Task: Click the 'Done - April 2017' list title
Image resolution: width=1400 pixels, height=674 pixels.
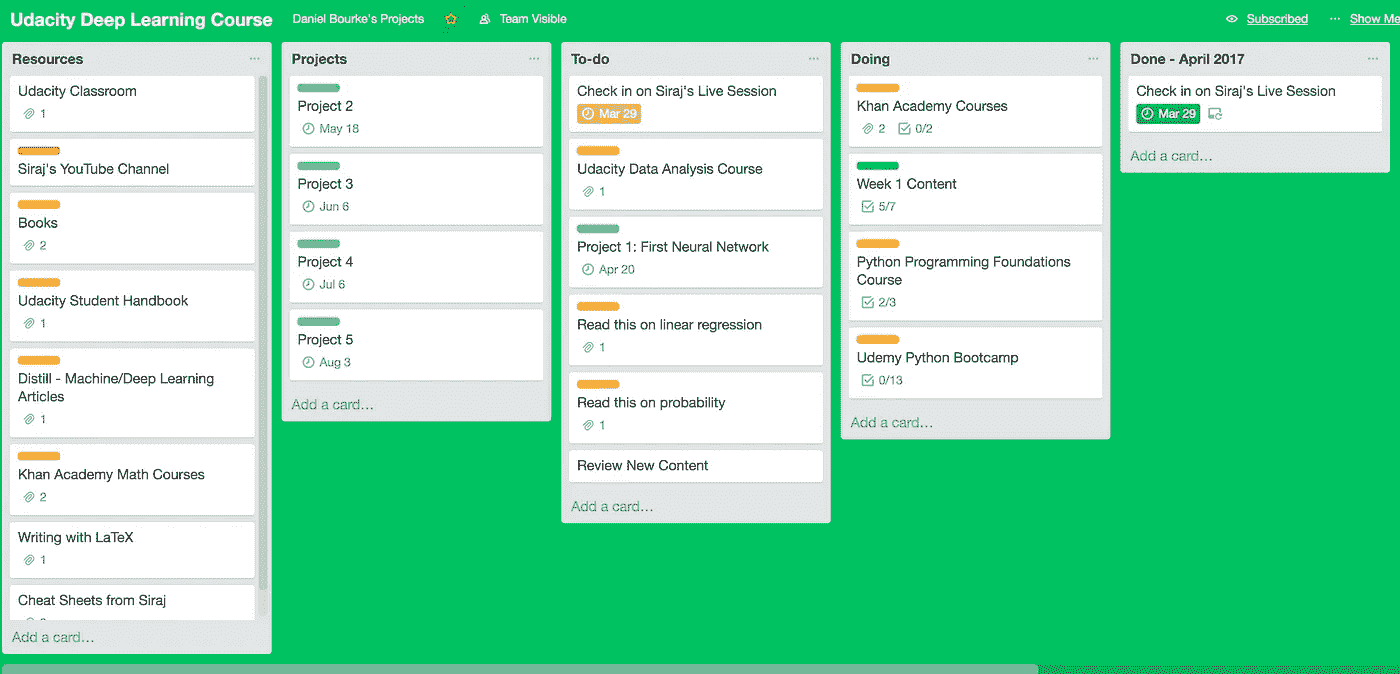Action: (1188, 59)
